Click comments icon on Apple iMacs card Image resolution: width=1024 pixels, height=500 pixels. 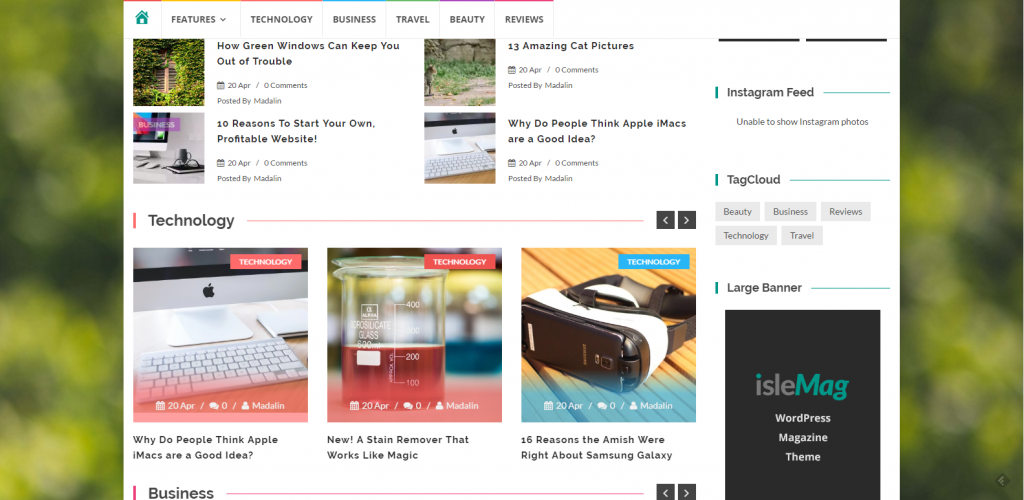[214, 406]
